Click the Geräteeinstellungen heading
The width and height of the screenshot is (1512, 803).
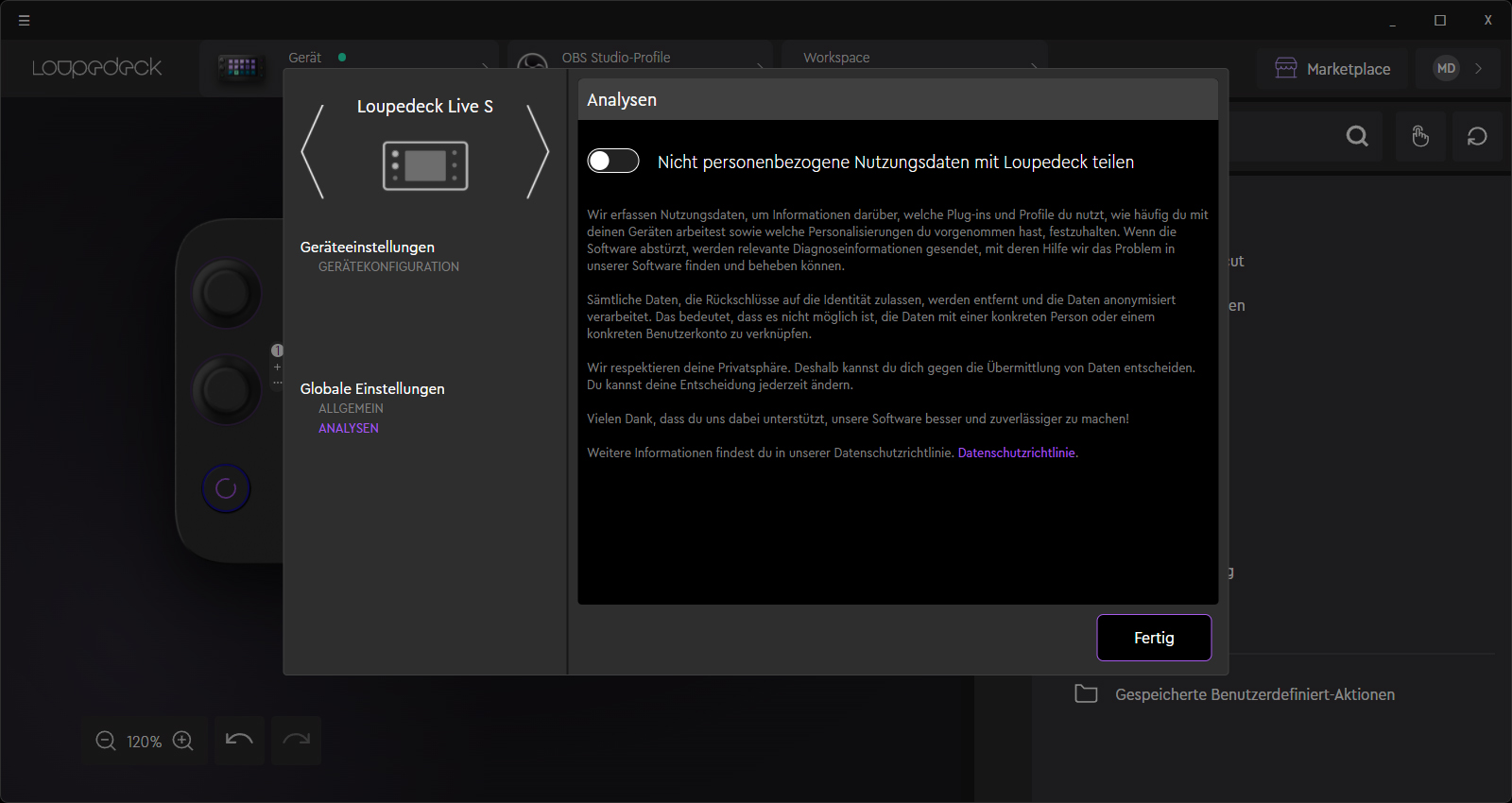click(x=368, y=247)
